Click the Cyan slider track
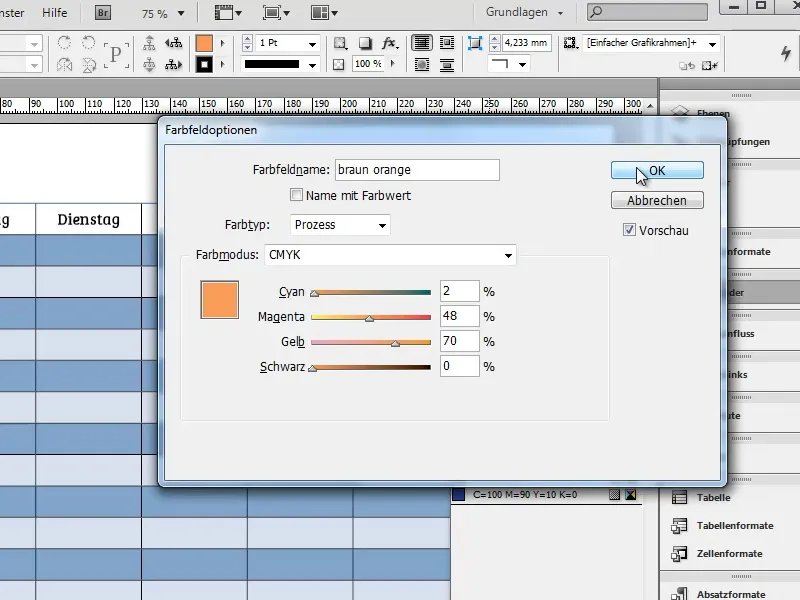Viewport: 800px width, 600px height. tap(371, 292)
